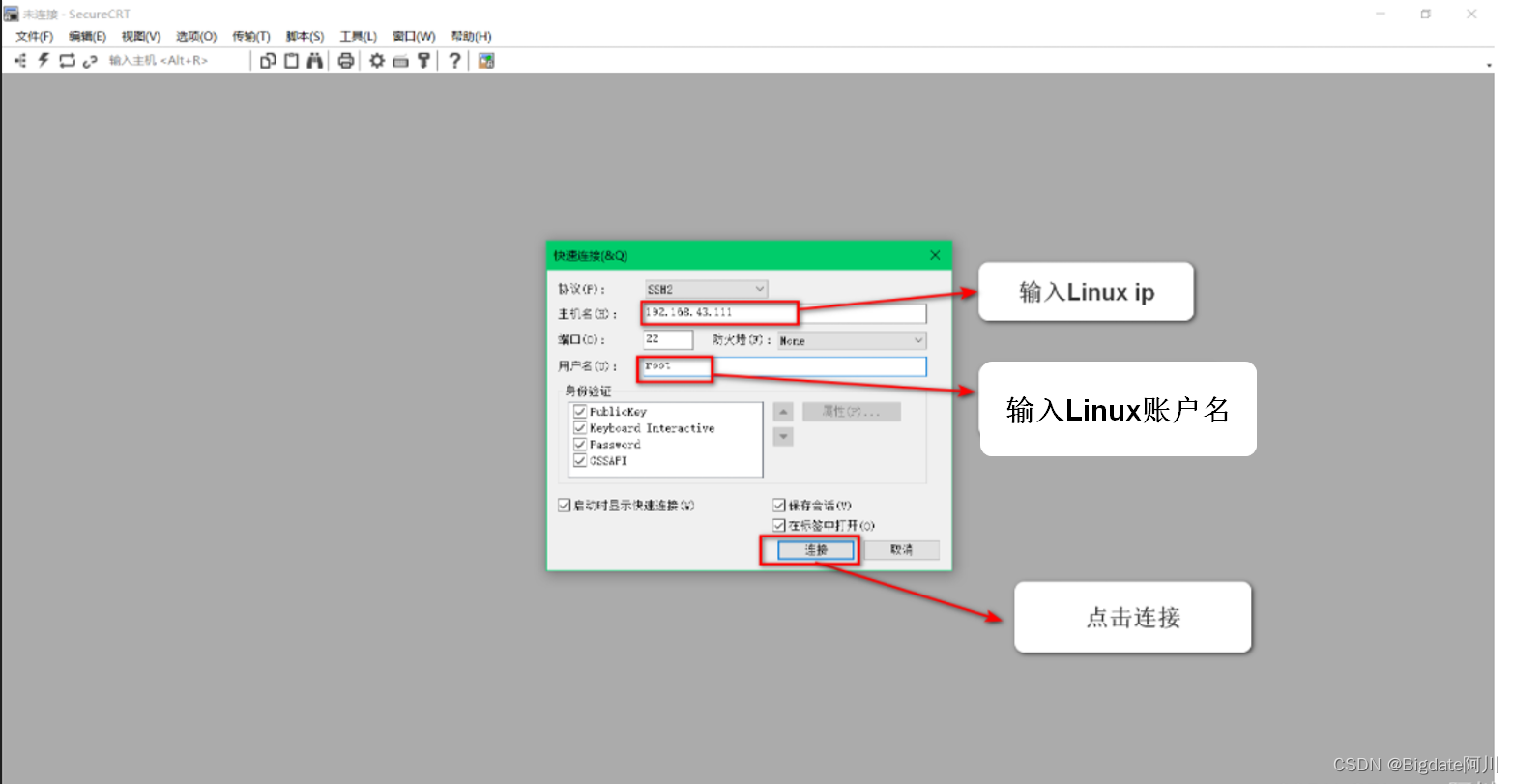Click the SecureCRT app icon in title bar
The width and height of the screenshot is (1513, 784).
[x=12, y=14]
